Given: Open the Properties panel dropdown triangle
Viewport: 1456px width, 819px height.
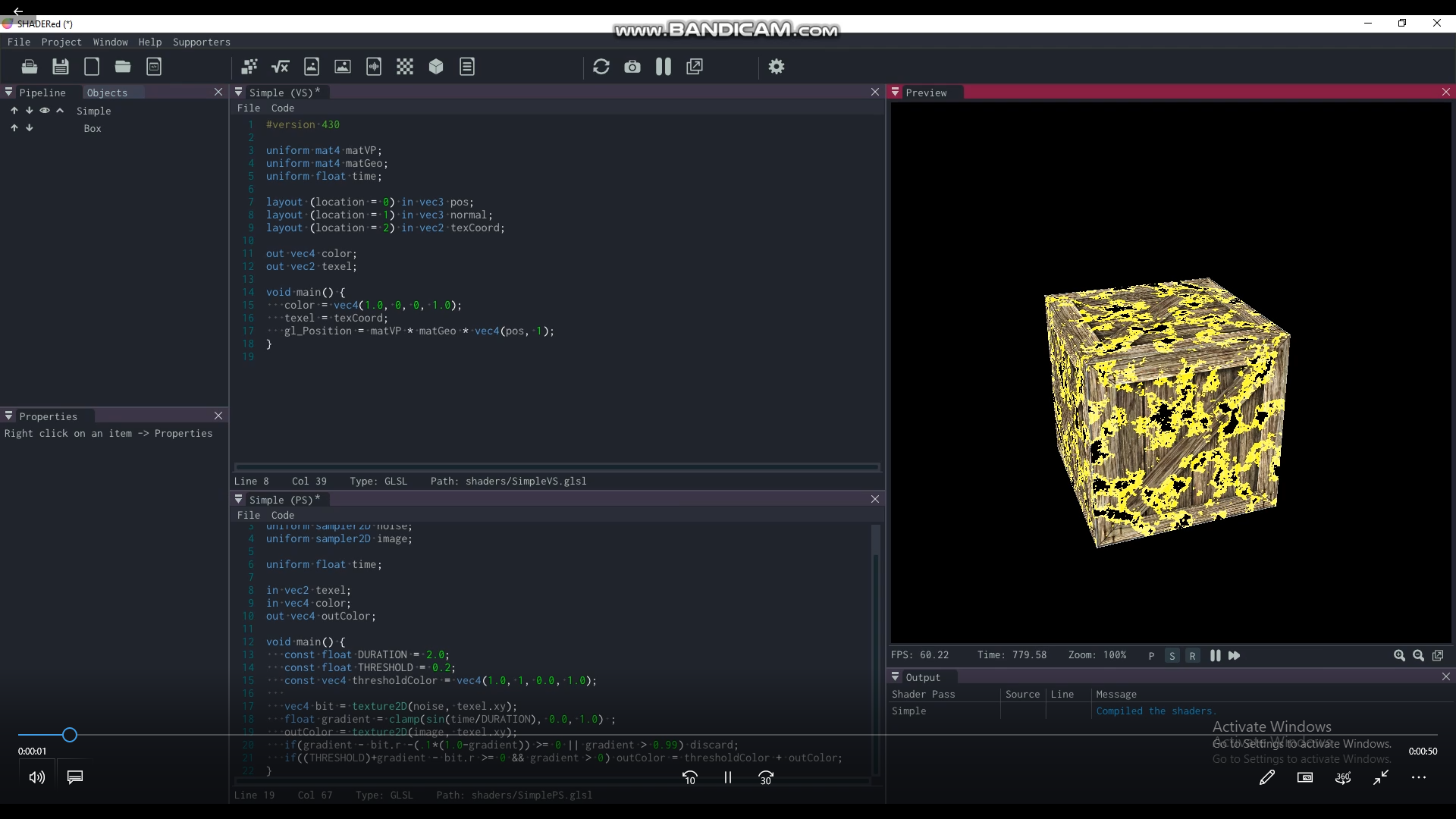Looking at the screenshot, I should 9,416.
